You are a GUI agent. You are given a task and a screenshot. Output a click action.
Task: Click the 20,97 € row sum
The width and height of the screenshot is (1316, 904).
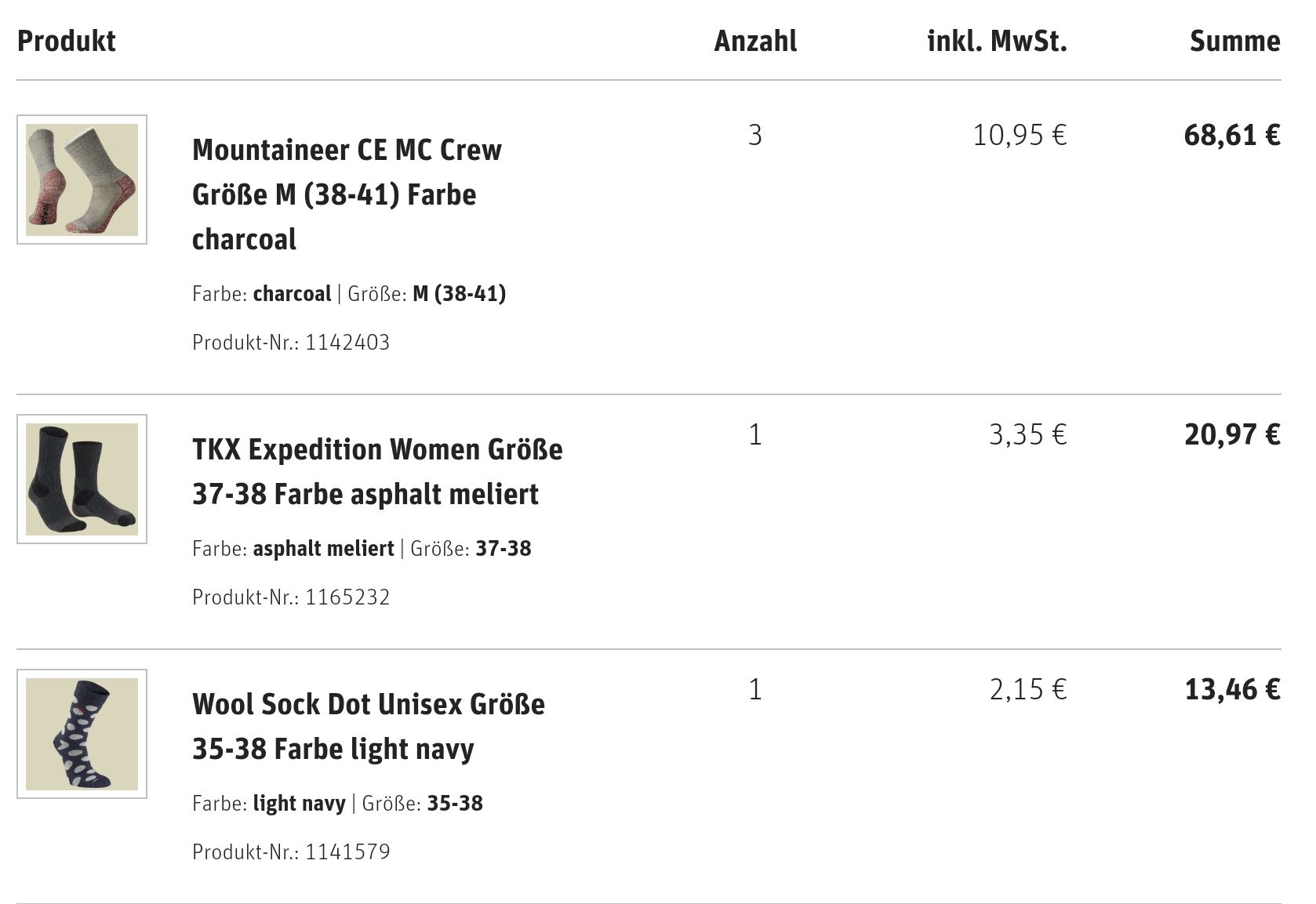tap(1232, 434)
